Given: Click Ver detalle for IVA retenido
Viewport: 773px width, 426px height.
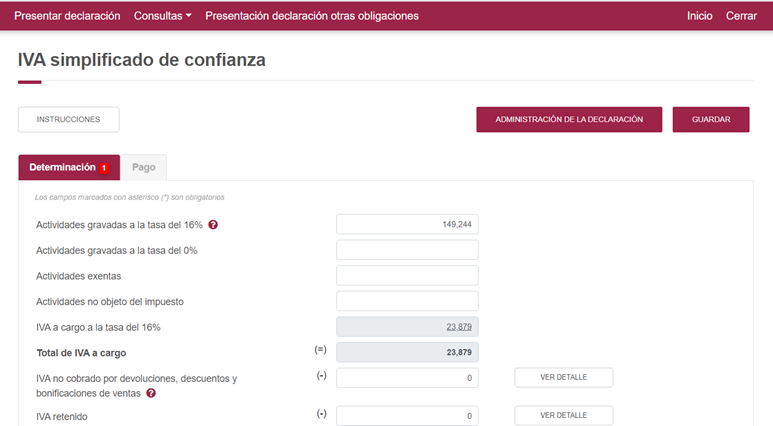Looking at the screenshot, I should click(564, 415).
